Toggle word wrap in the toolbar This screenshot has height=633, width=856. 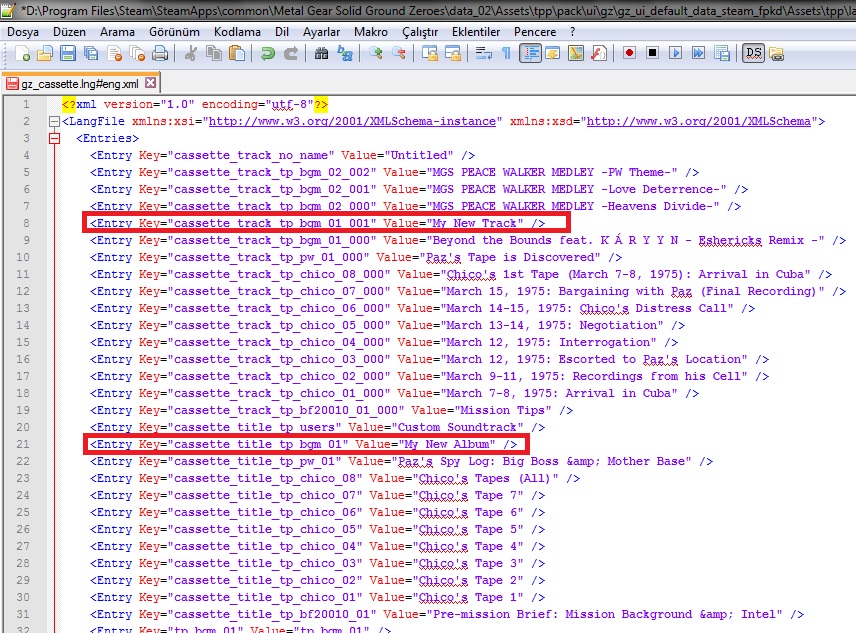(x=484, y=53)
